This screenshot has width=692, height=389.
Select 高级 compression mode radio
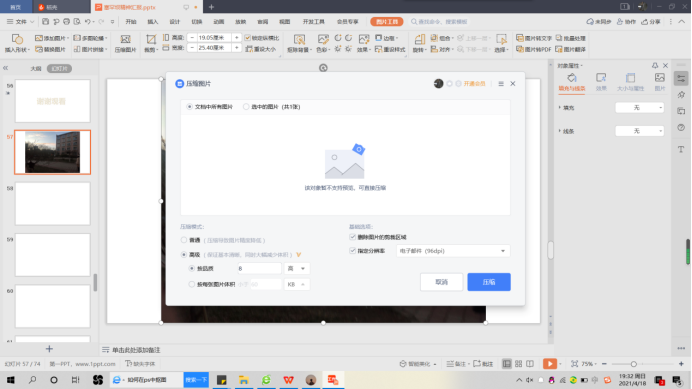tap(184, 255)
